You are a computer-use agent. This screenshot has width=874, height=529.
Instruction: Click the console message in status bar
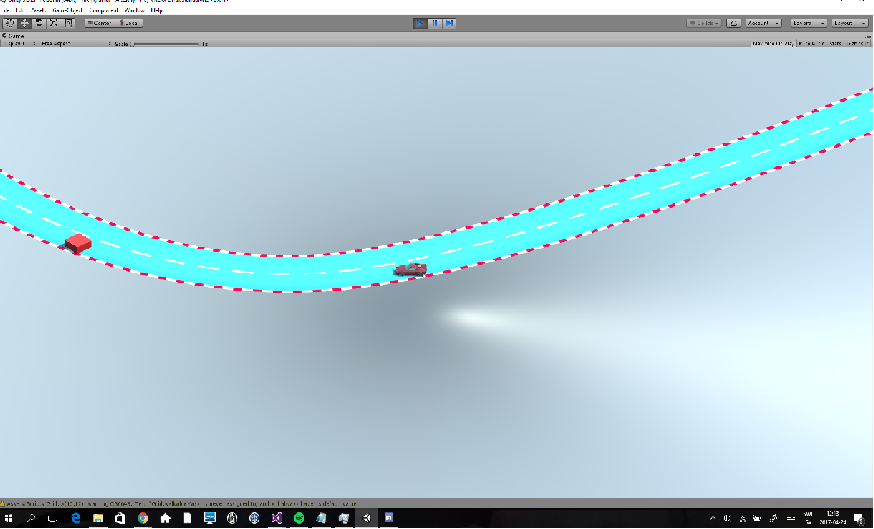(180, 503)
